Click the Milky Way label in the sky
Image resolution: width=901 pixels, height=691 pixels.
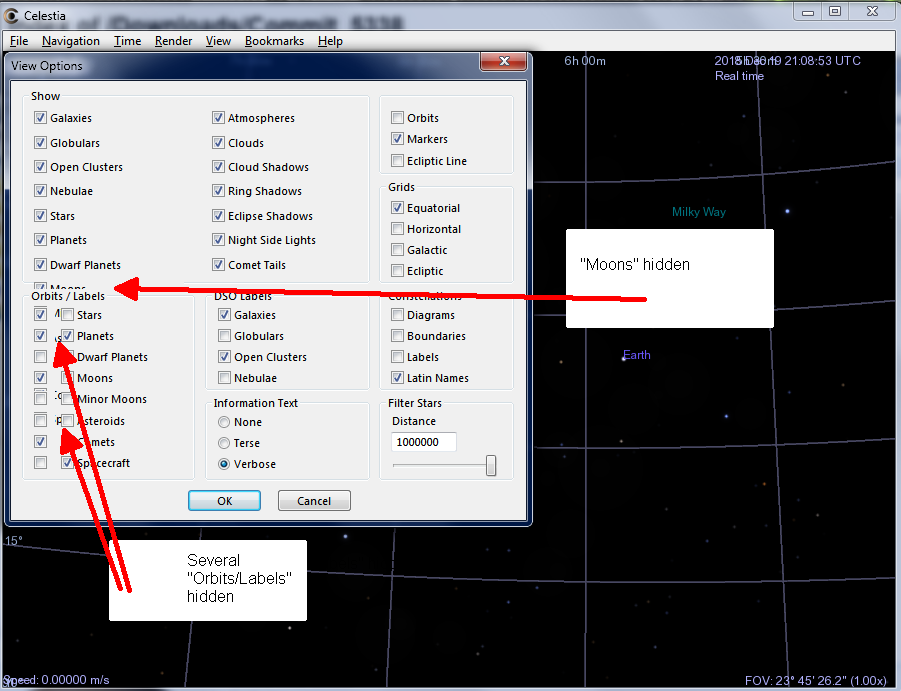click(699, 212)
